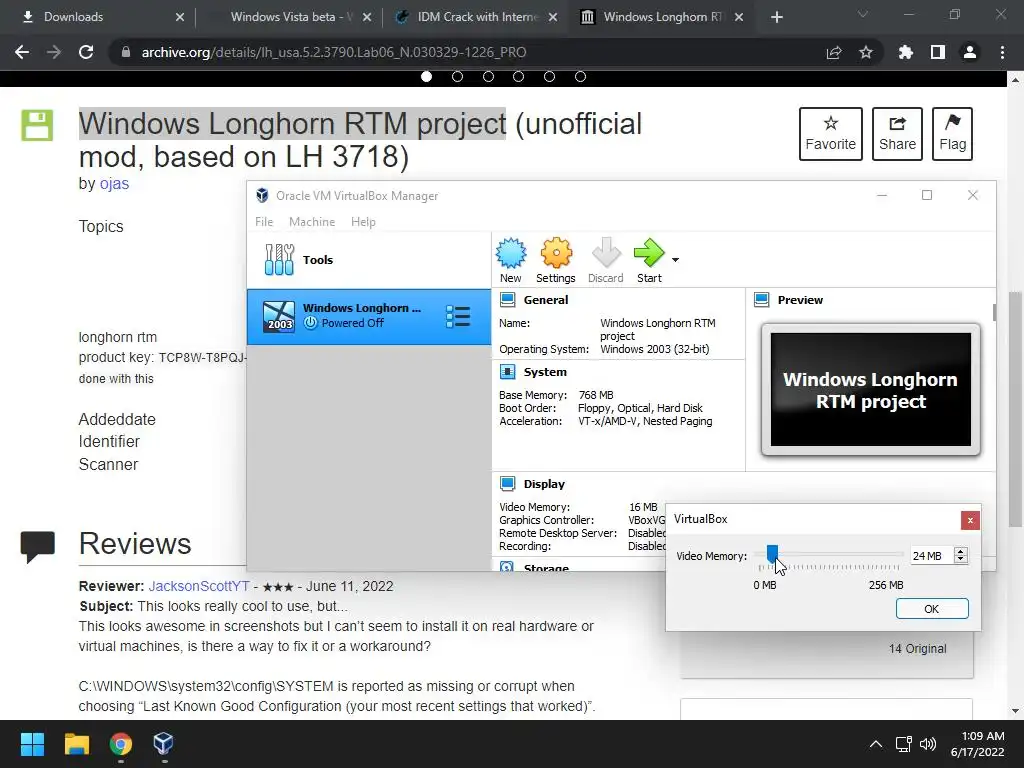Start the VM with green arrow
1024x768 pixels.
click(x=649, y=260)
